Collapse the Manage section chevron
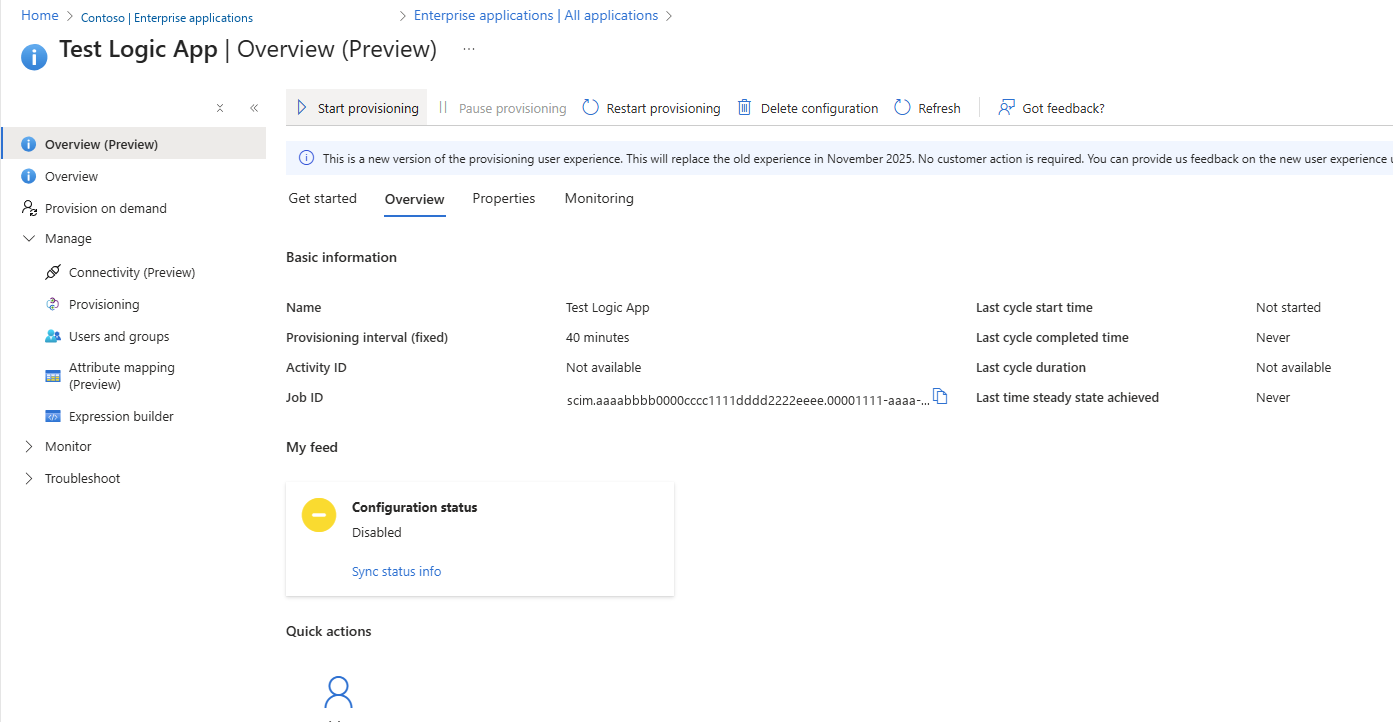Image resolution: width=1393 pixels, height=722 pixels. pyautogui.click(x=29, y=239)
